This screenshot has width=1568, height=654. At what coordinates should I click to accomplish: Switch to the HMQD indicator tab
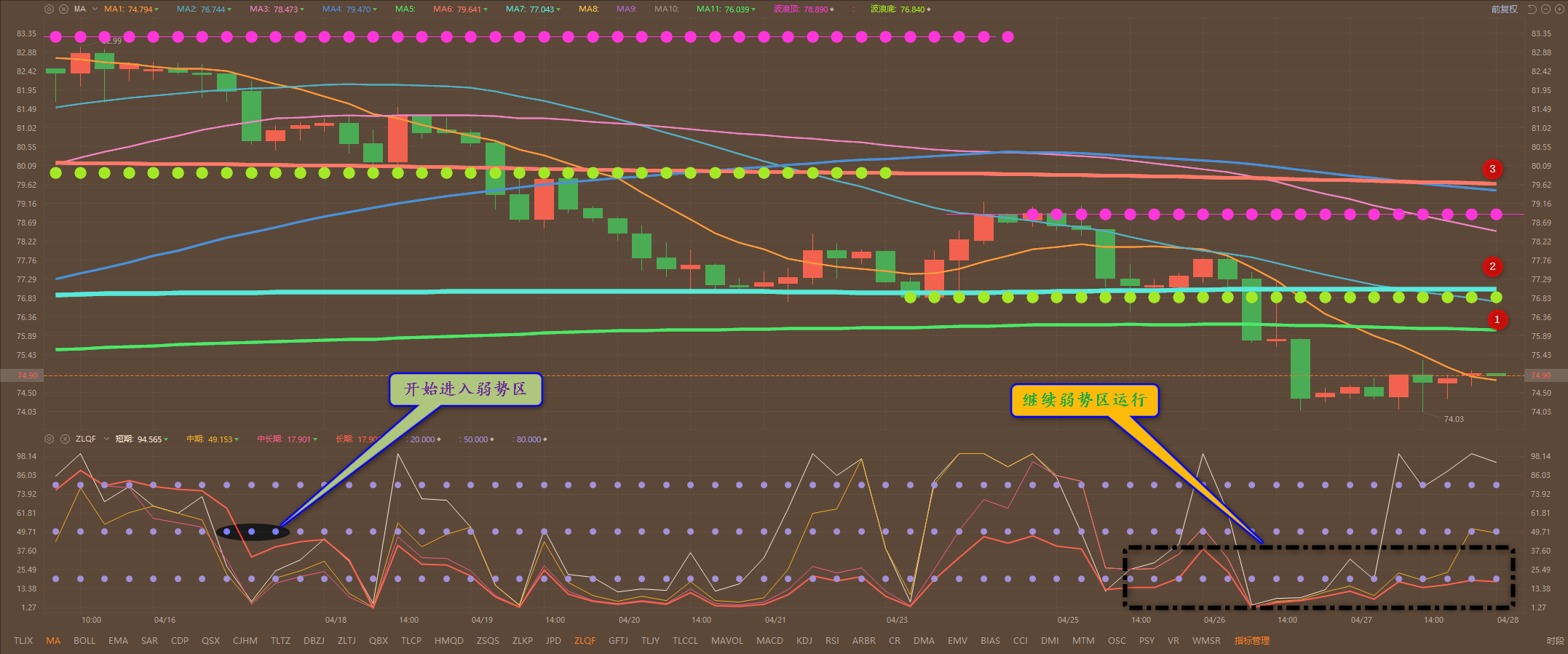(449, 641)
